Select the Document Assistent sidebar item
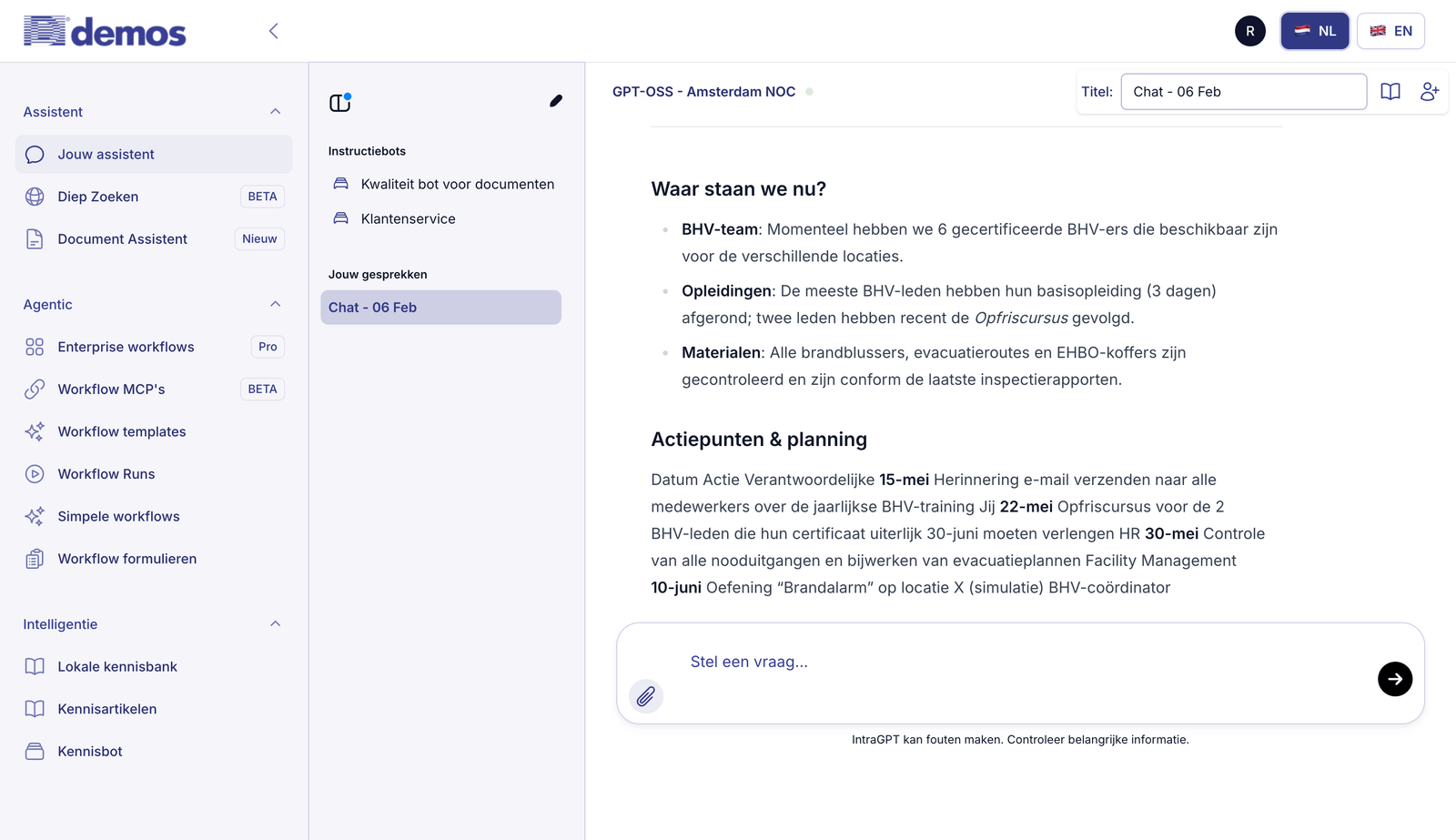 coord(121,238)
